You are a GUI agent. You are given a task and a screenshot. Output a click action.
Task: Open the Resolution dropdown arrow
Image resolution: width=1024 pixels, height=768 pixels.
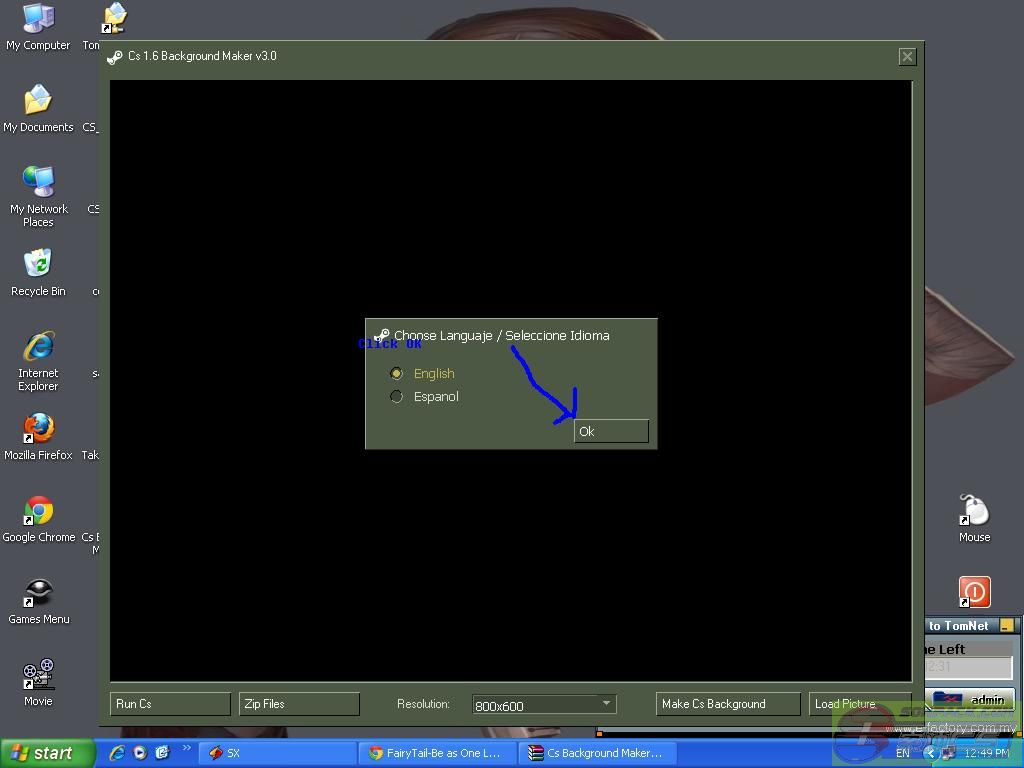tap(606, 704)
